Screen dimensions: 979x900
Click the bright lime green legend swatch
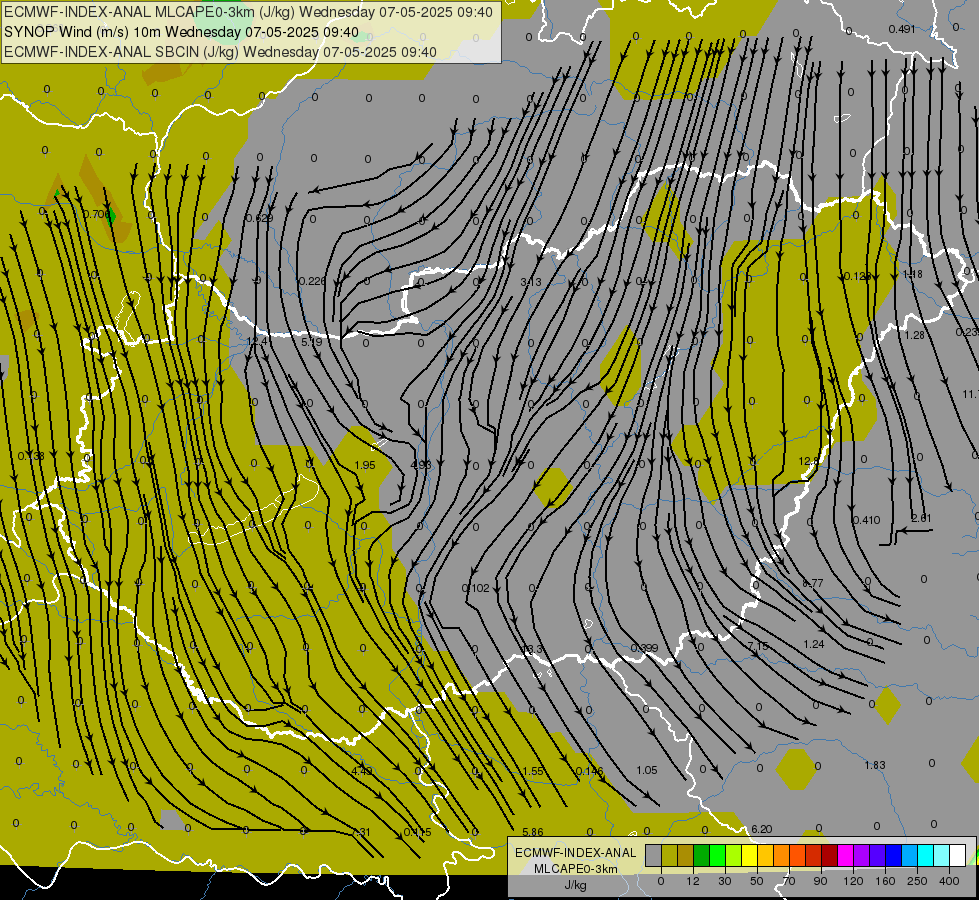(x=717, y=855)
